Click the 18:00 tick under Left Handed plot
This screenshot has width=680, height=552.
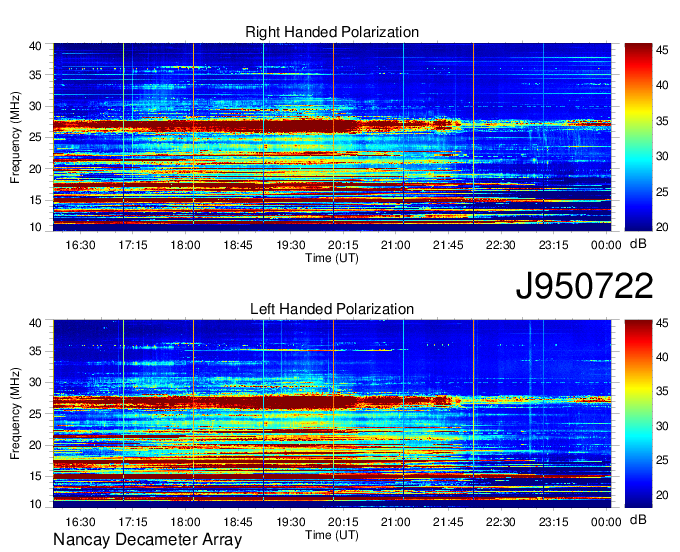click(186, 522)
